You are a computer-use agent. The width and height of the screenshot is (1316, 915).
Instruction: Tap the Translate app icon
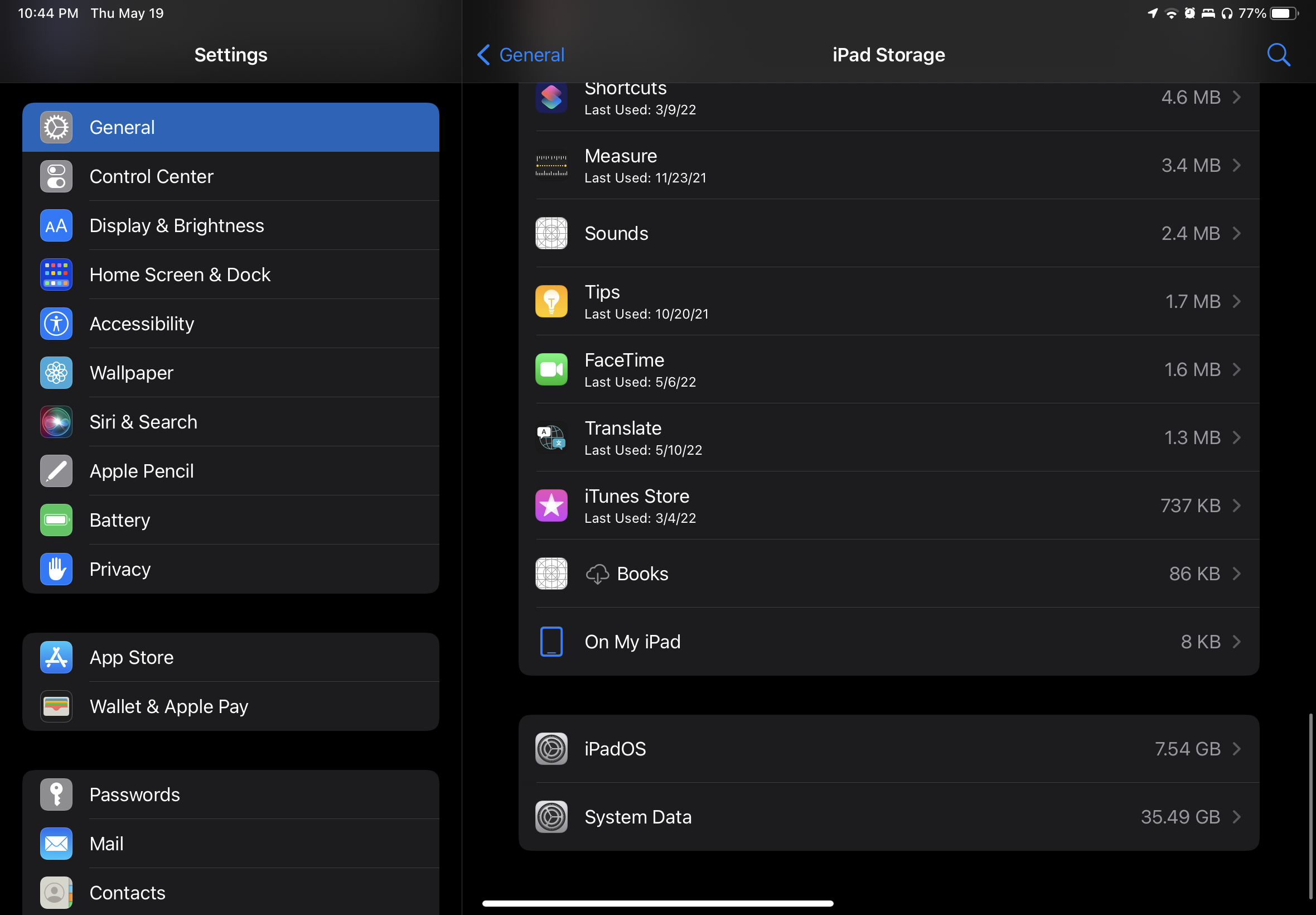[551, 437]
